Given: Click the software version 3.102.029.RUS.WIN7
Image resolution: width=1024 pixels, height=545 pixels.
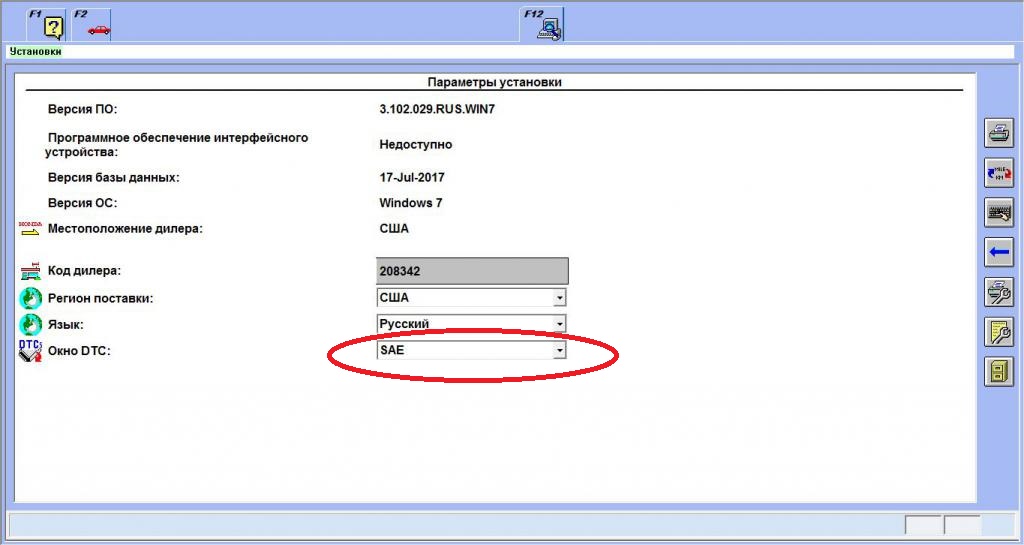Looking at the screenshot, I should tap(437, 109).
